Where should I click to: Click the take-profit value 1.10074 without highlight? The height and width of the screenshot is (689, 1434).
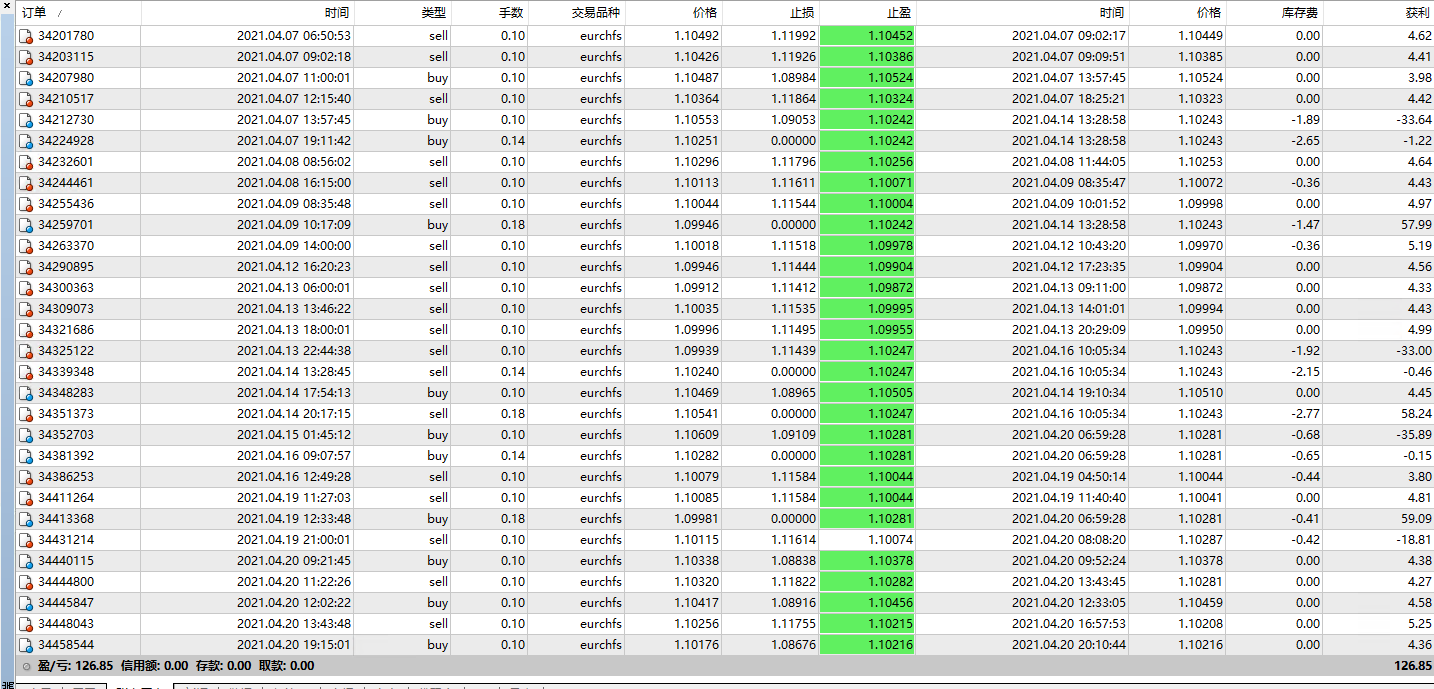tap(890, 540)
